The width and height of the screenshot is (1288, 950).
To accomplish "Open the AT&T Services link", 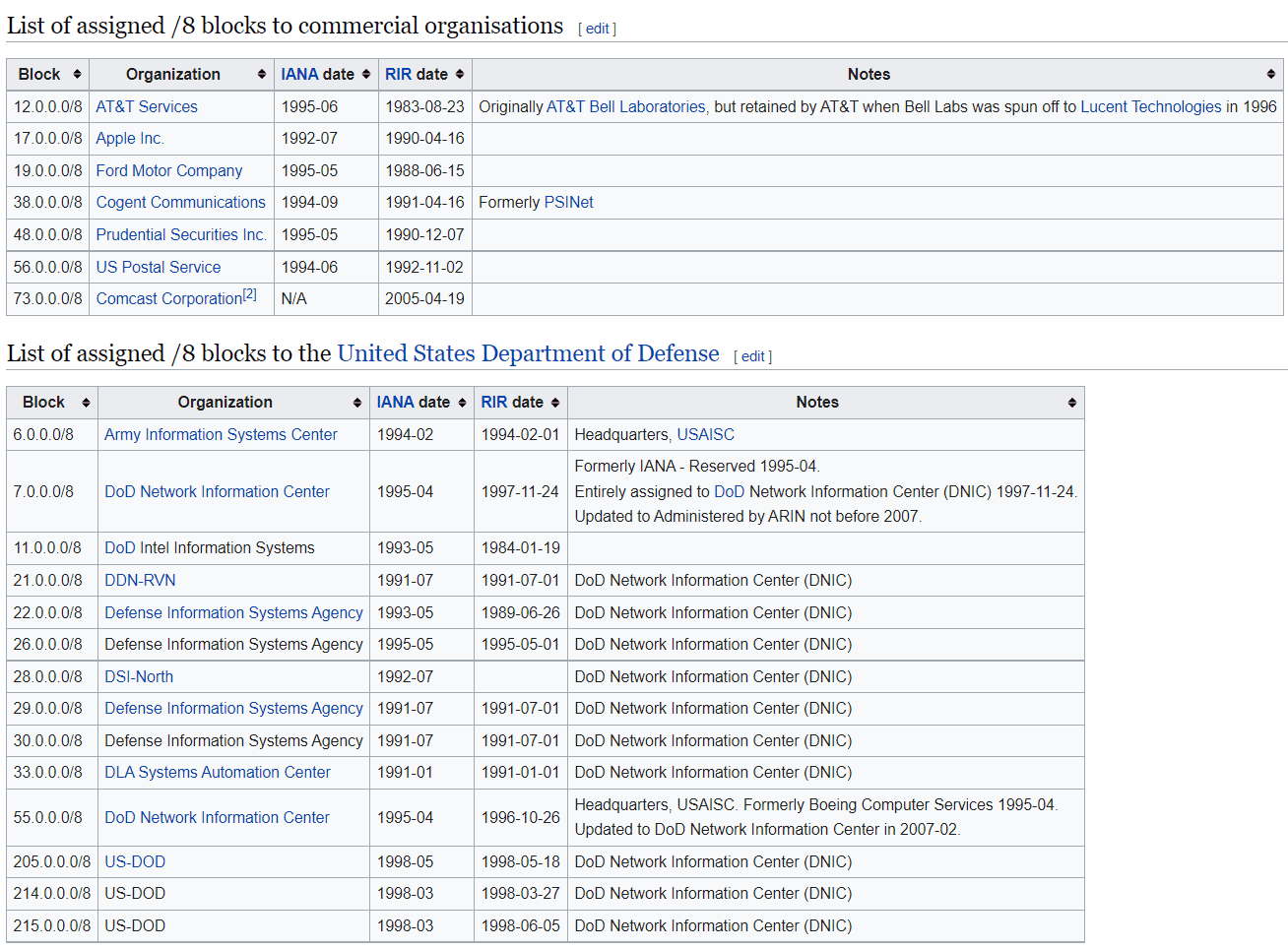I will [147, 106].
